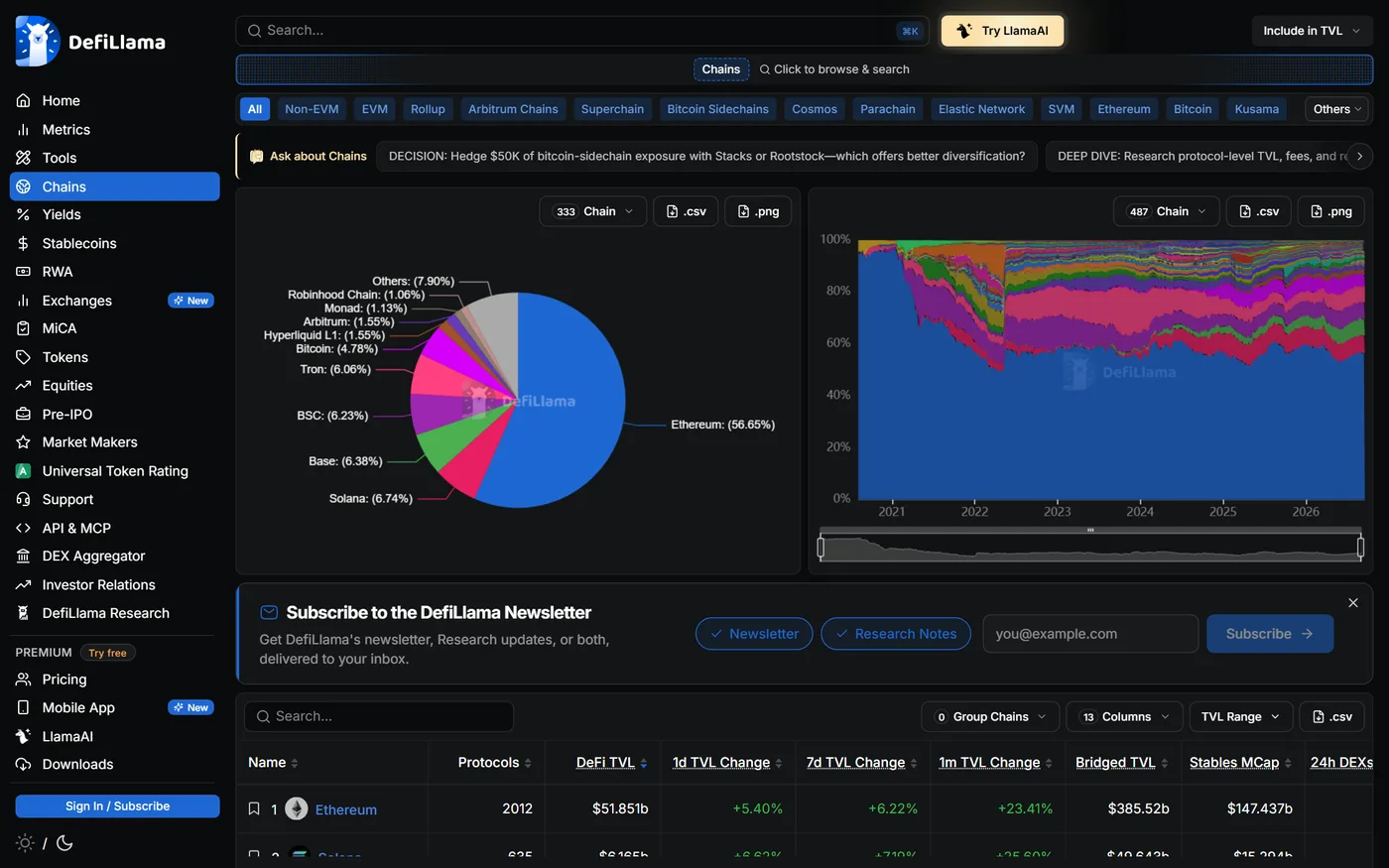Open API & MCP via its code icon
Screen dimensions: 1389x868
click(x=23, y=529)
